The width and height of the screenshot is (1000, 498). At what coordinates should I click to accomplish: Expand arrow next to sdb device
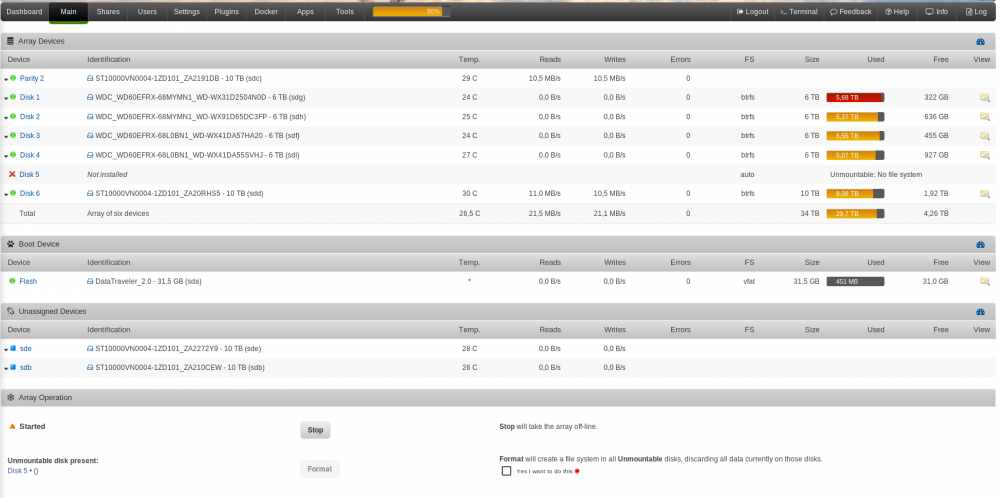(x=6, y=369)
